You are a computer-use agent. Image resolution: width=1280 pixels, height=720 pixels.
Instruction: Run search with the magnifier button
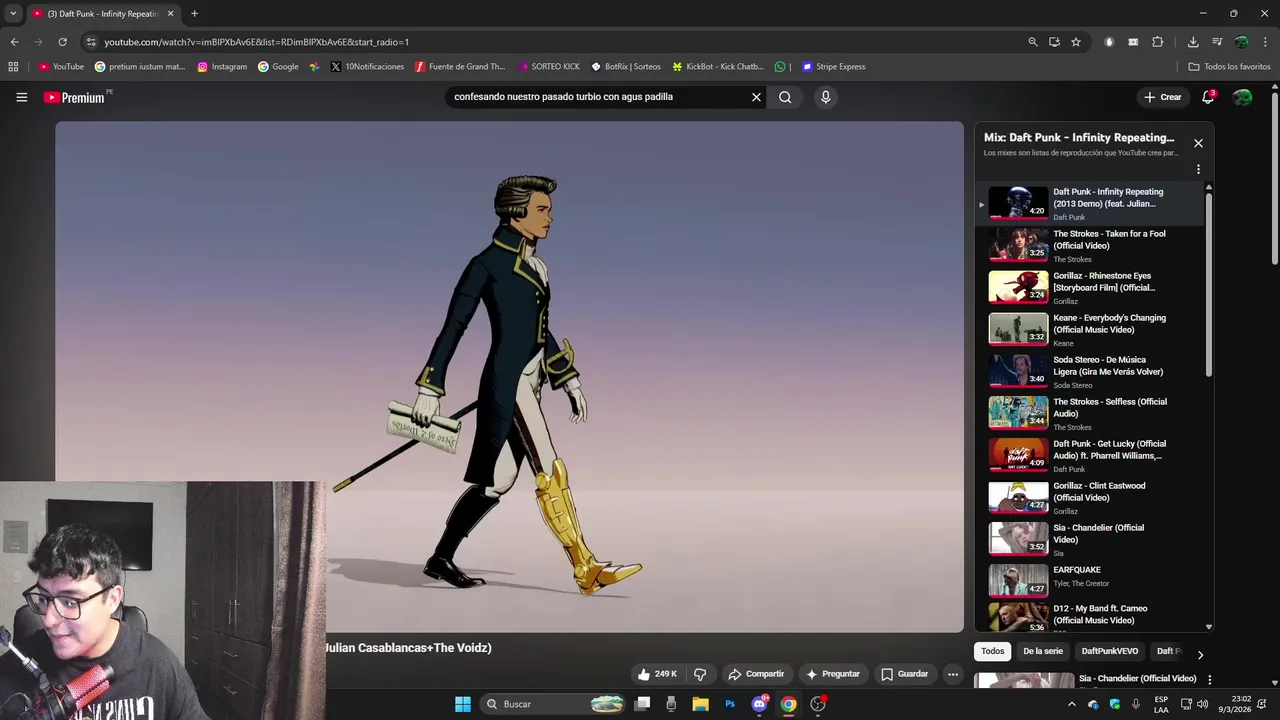785,97
